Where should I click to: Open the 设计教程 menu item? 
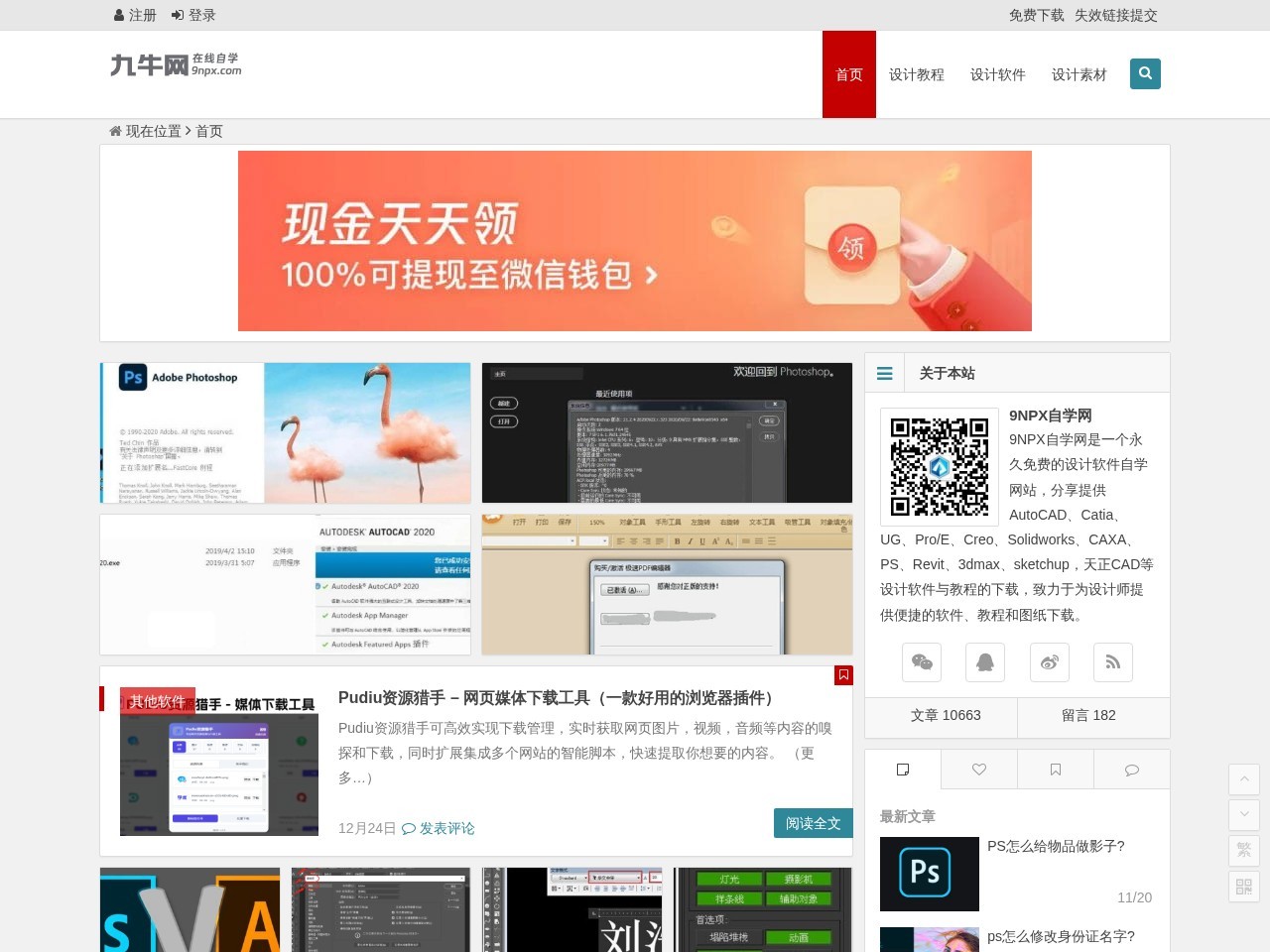[916, 73]
